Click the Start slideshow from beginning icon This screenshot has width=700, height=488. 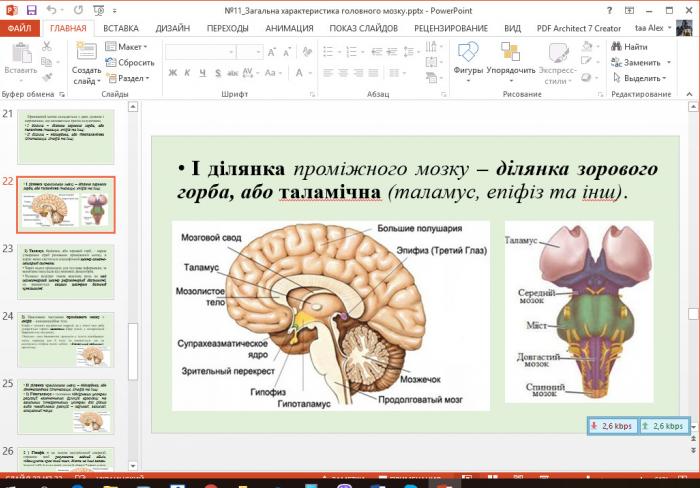pyautogui.click(x=99, y=10)
